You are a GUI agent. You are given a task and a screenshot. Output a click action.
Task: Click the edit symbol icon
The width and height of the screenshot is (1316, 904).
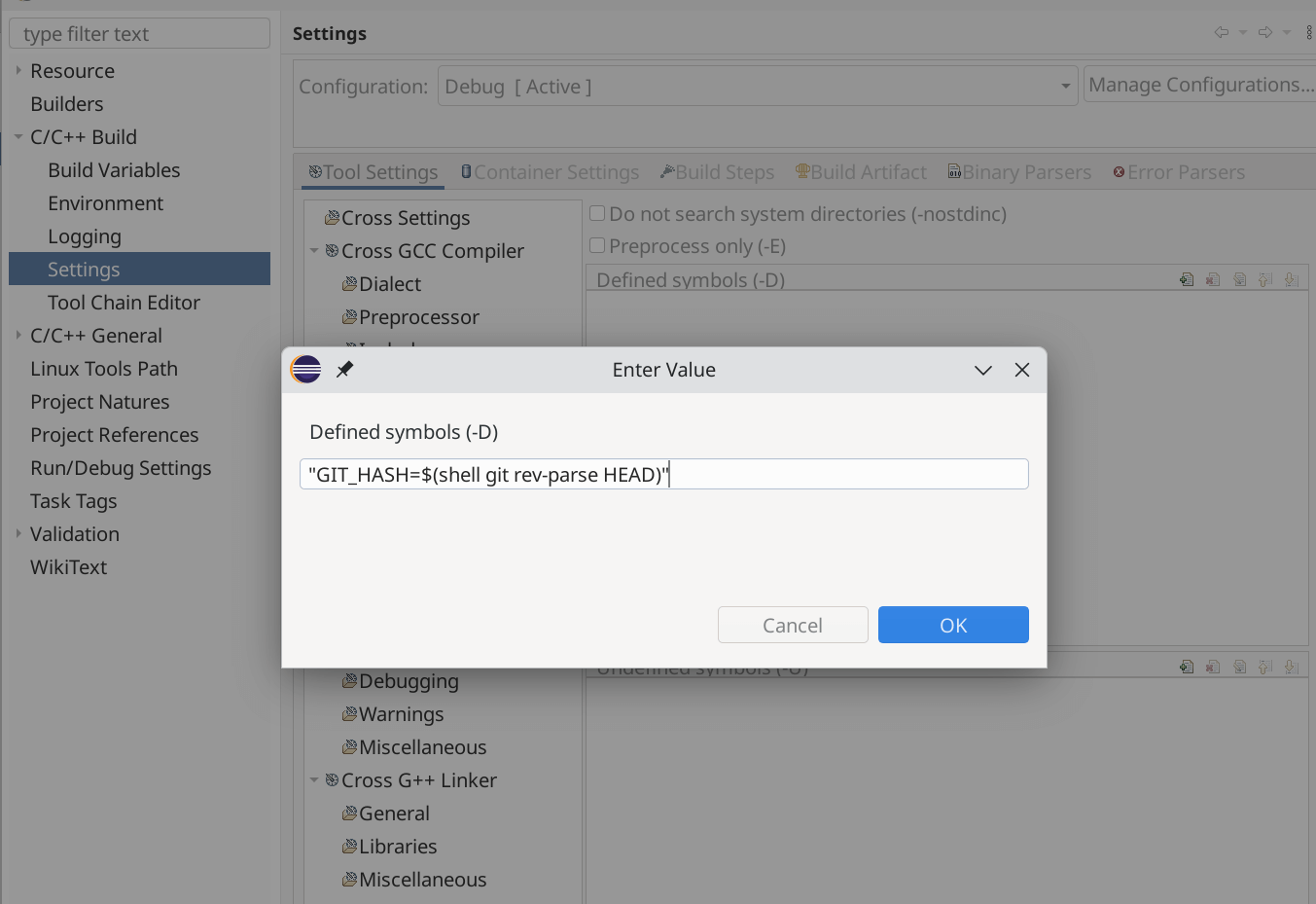pyautogui.click(x=1239, y=279)
